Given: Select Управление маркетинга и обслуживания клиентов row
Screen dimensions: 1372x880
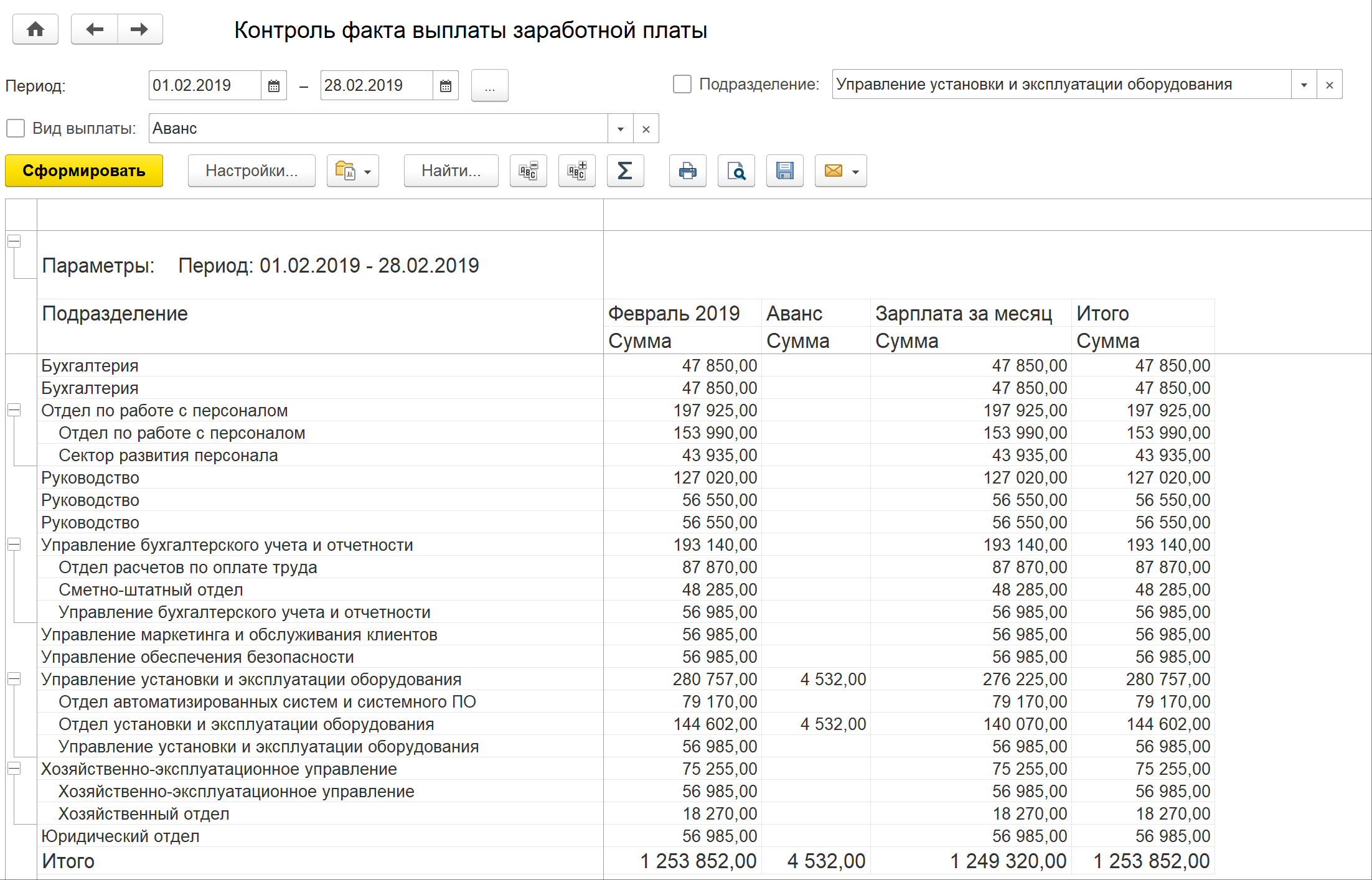Looking at the screenshot, I should tap(626, 635).
